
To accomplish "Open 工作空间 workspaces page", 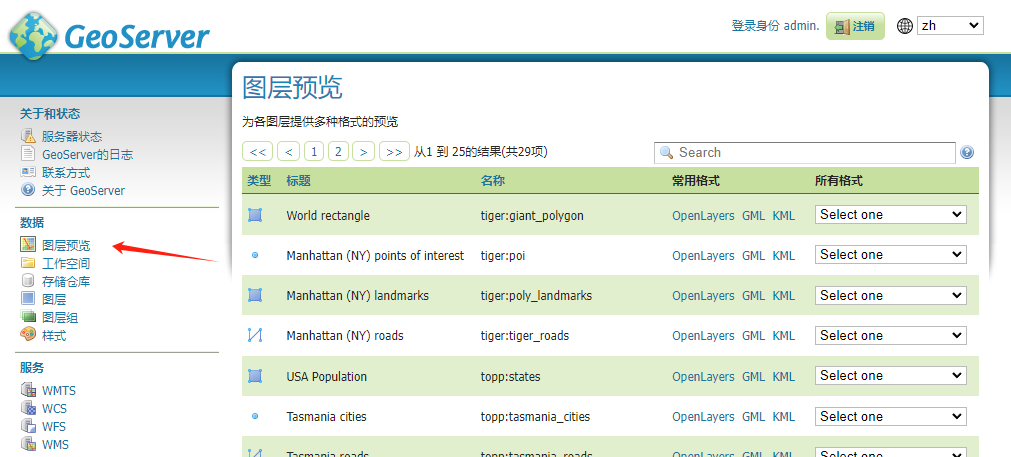I will click(x=66, y=264).
